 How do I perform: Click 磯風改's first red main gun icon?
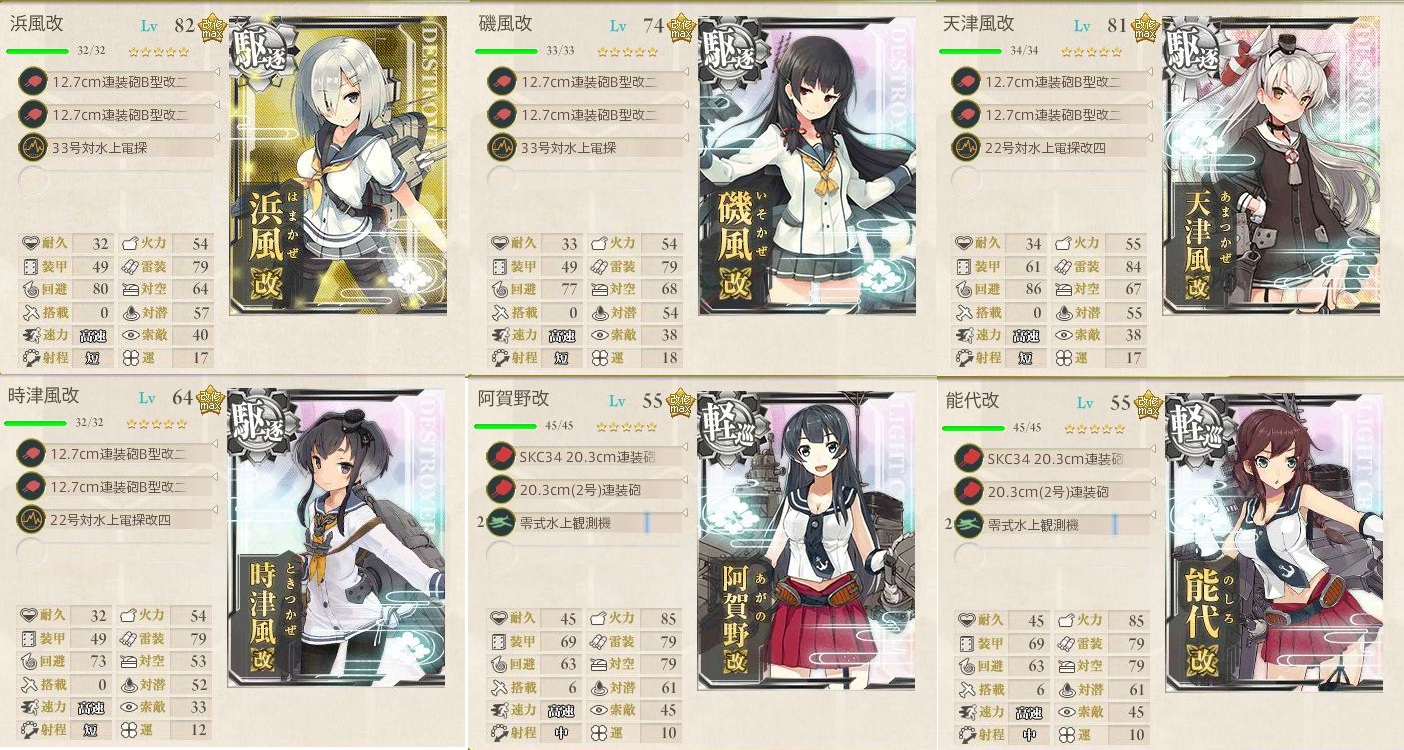click(501, 81)
